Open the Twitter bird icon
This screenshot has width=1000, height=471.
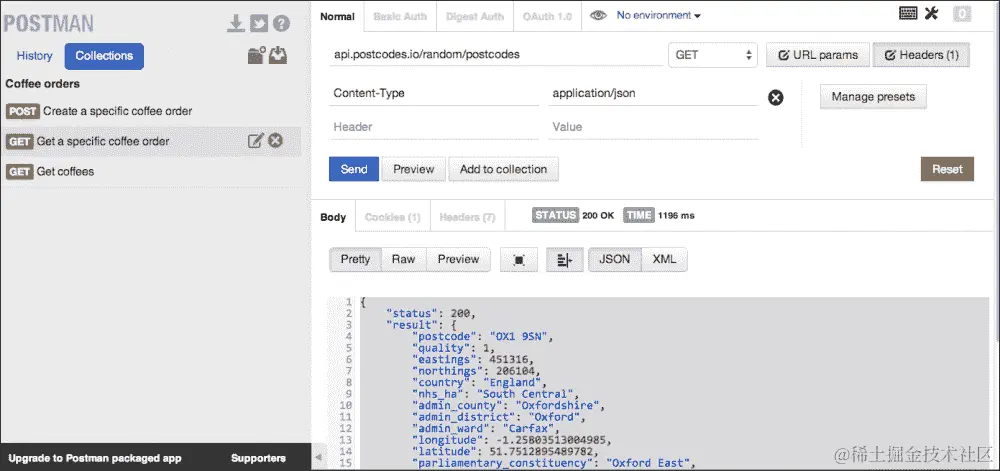click(x=259, y=24)
